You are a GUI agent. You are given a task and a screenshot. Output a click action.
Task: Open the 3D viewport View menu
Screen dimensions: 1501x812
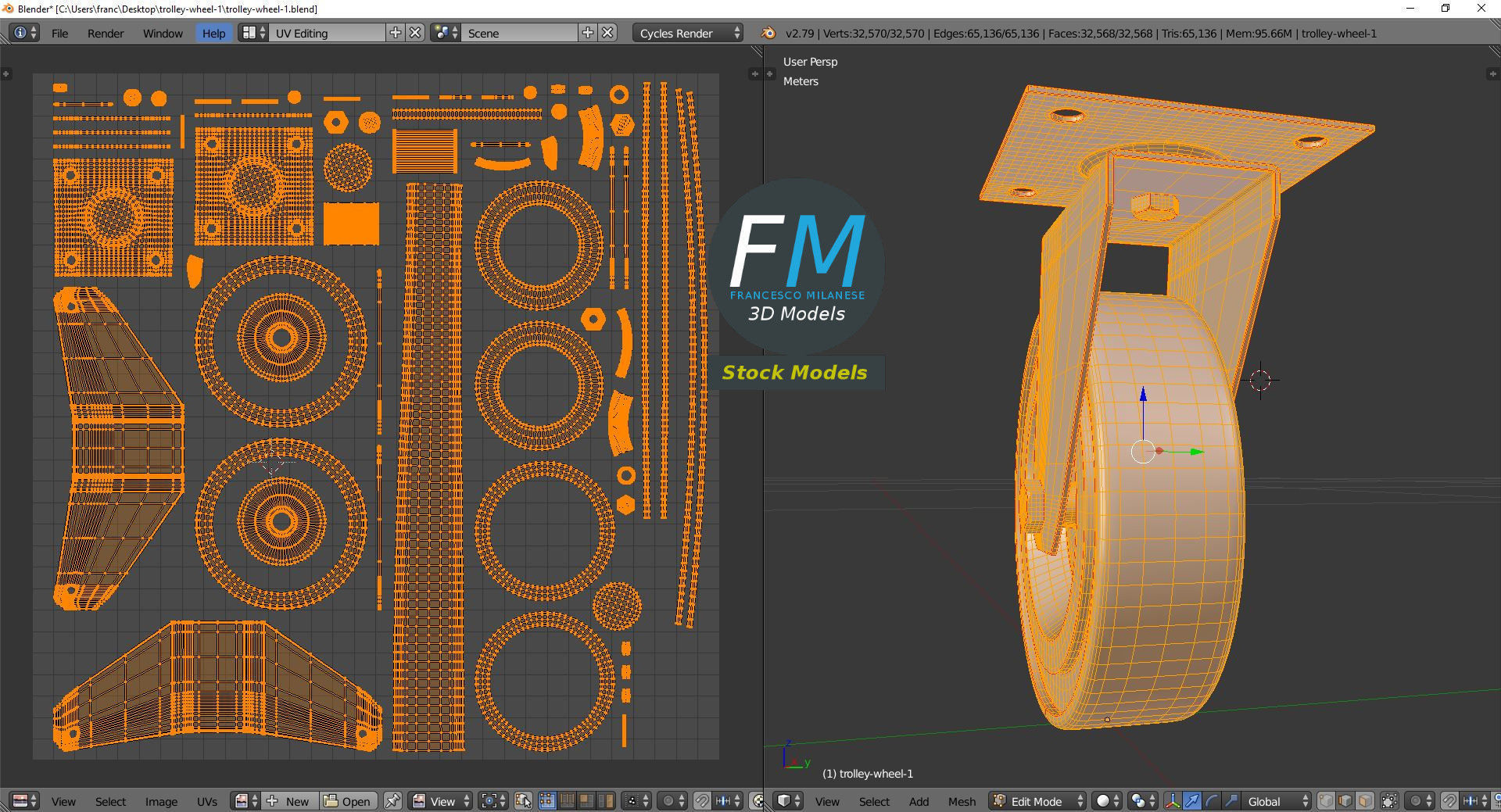click(827, 801)
